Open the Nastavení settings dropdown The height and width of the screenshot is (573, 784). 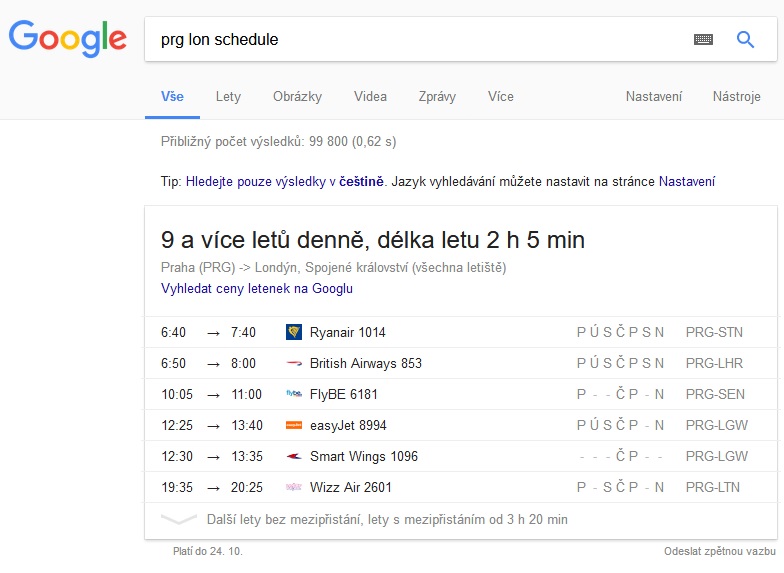click(654, 97)
